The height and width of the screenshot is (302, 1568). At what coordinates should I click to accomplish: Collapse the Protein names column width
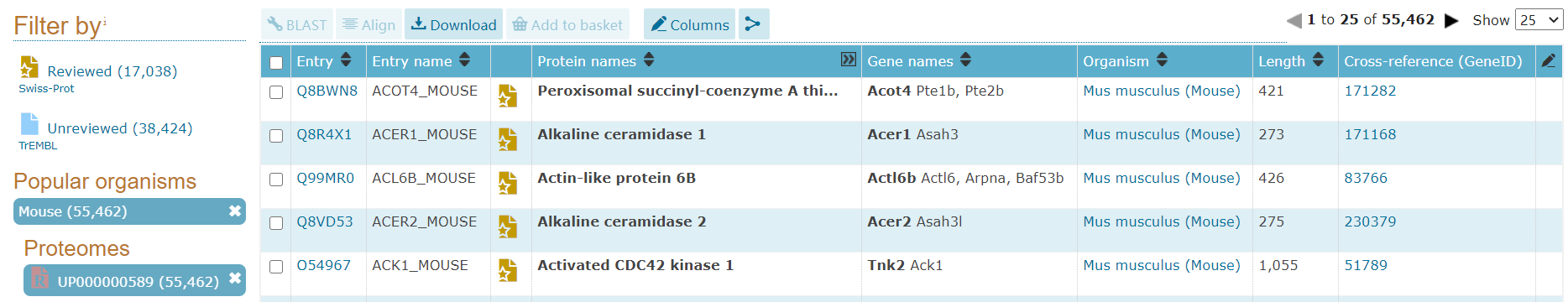point(849,59)
